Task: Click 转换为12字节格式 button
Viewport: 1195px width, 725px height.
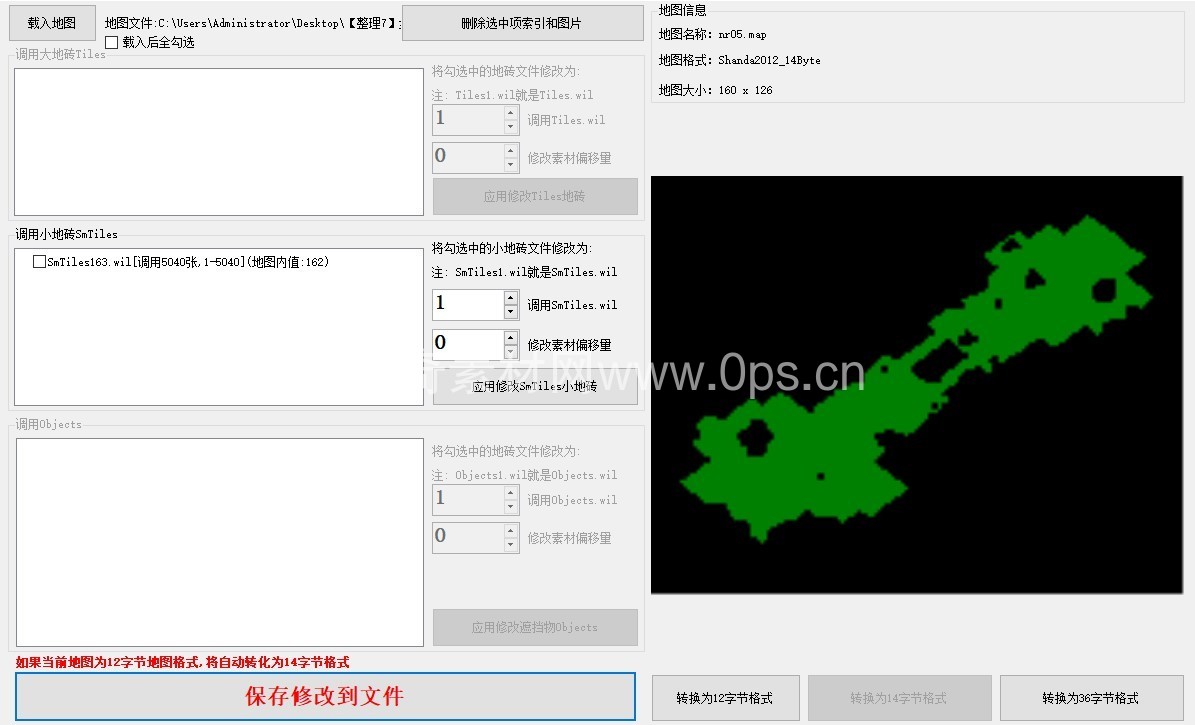Action: point(725,698)
